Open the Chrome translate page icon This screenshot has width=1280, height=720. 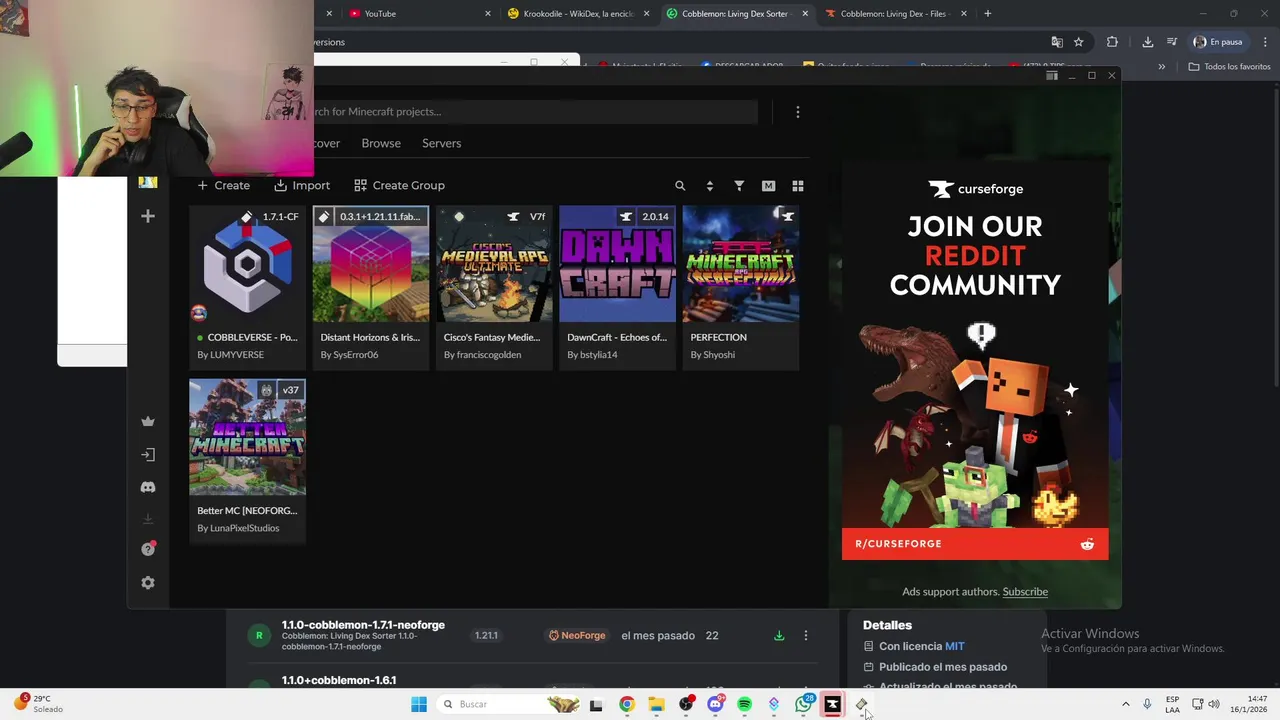tap(1057, 42)
